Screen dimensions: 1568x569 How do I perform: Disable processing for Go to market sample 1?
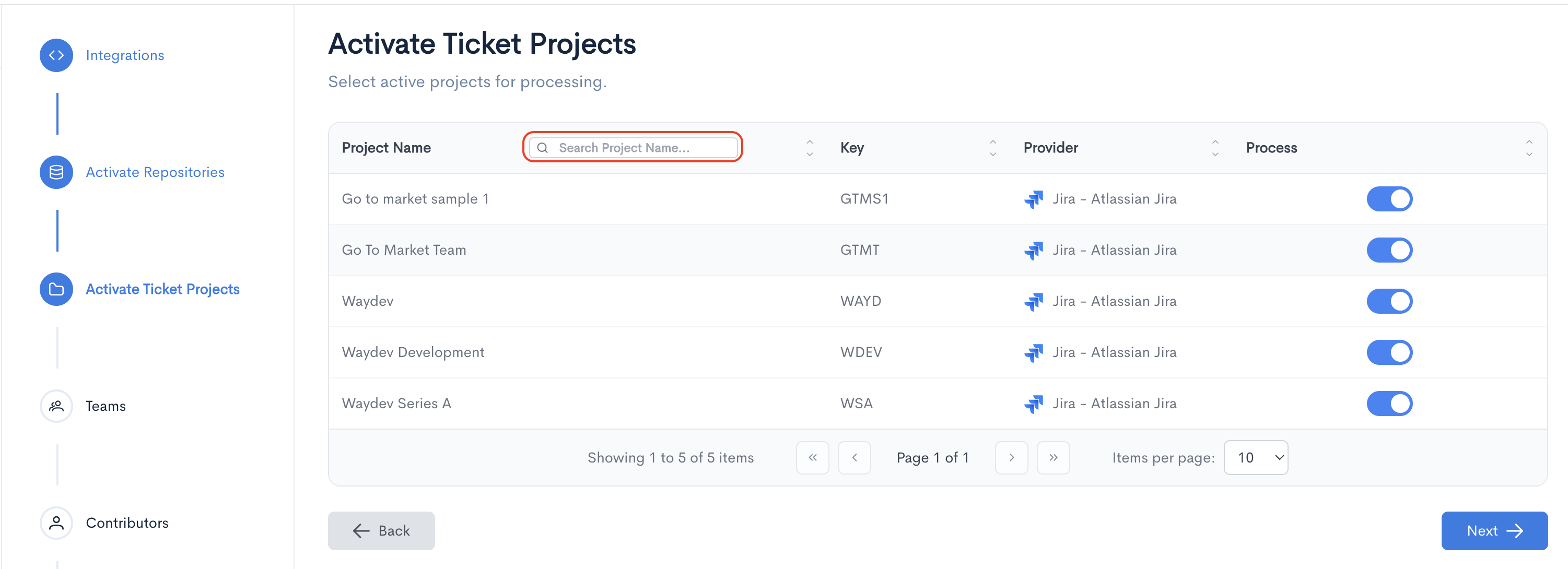coord(1389,199)
